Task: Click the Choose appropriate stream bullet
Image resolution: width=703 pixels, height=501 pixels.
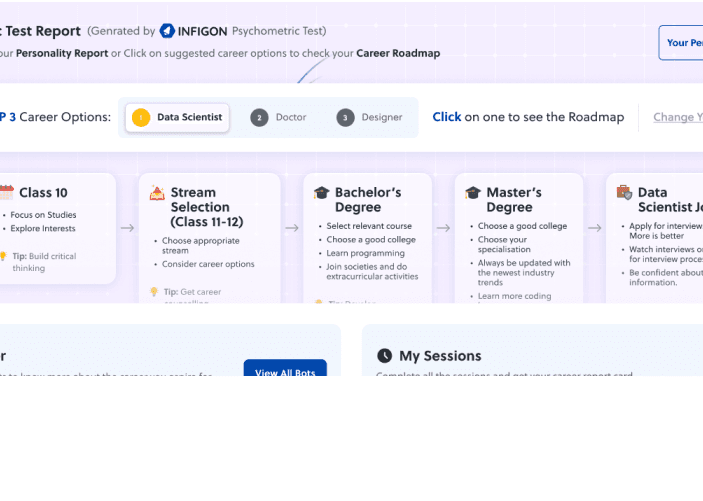Action: click(201, 245)
